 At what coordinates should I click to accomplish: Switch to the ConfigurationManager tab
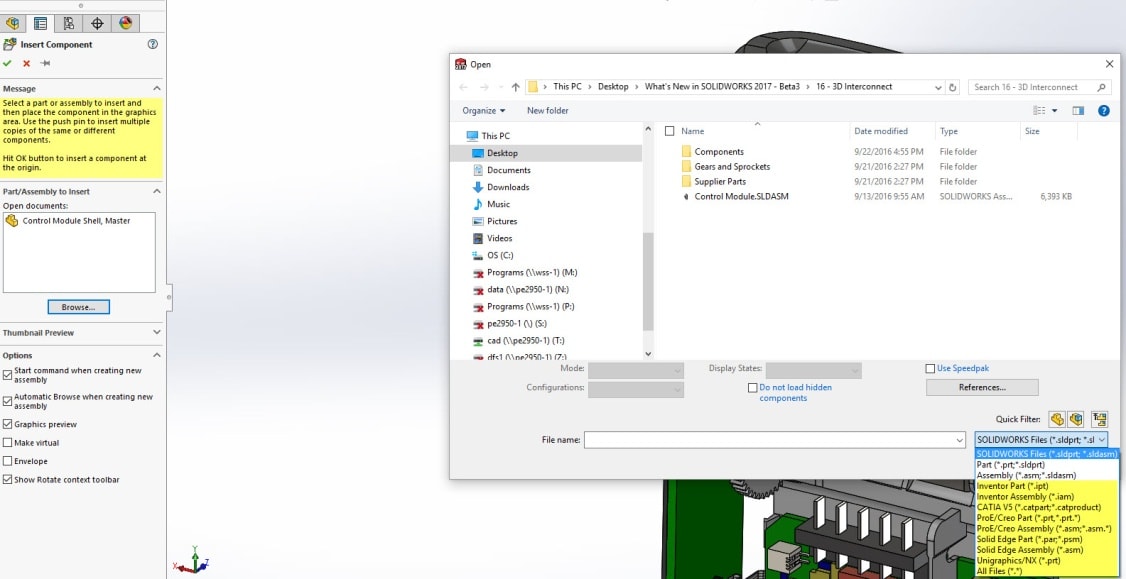(68, 23)
